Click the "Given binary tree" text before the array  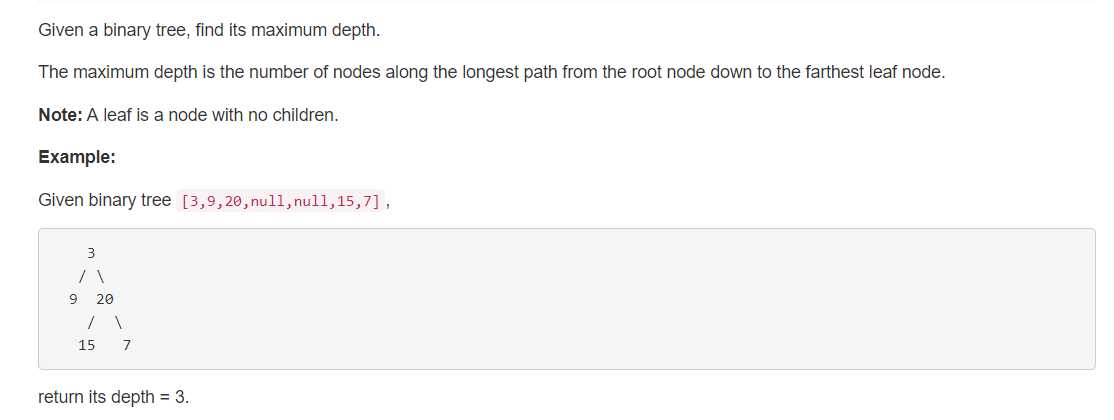104,200
